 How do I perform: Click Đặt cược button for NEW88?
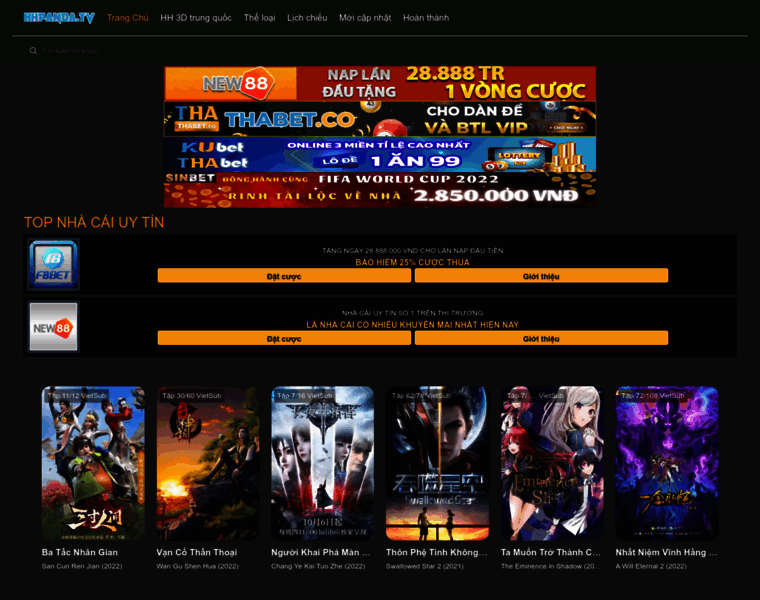(284, 338)
